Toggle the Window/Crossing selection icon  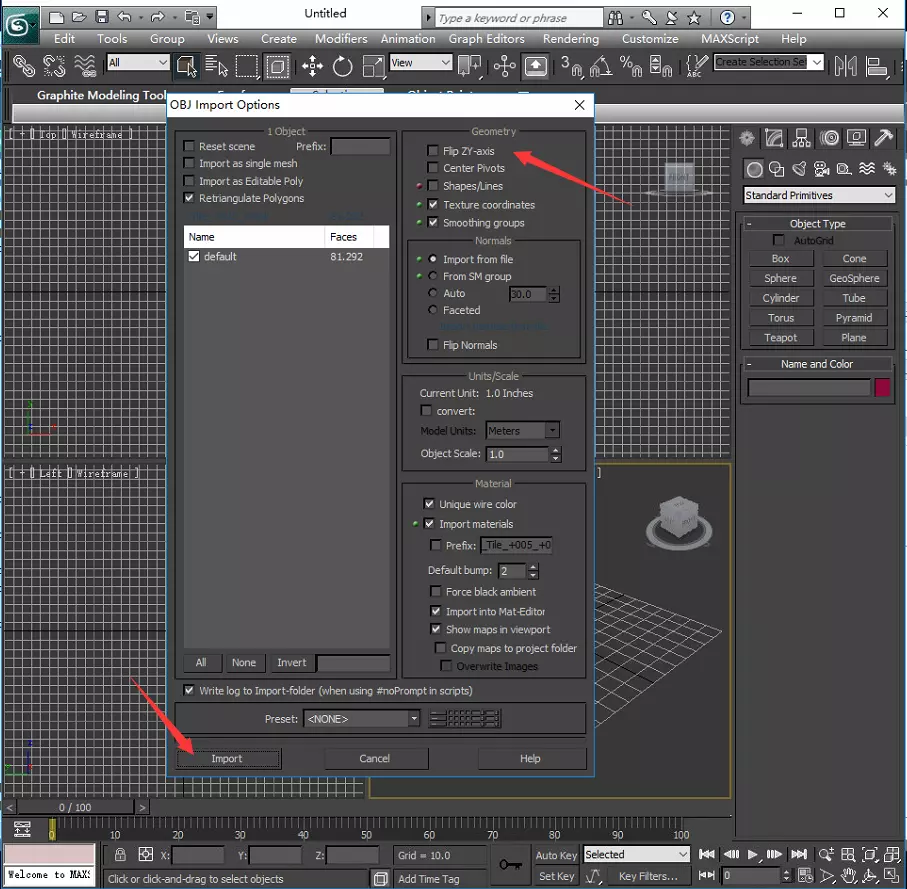pos(278,66)
